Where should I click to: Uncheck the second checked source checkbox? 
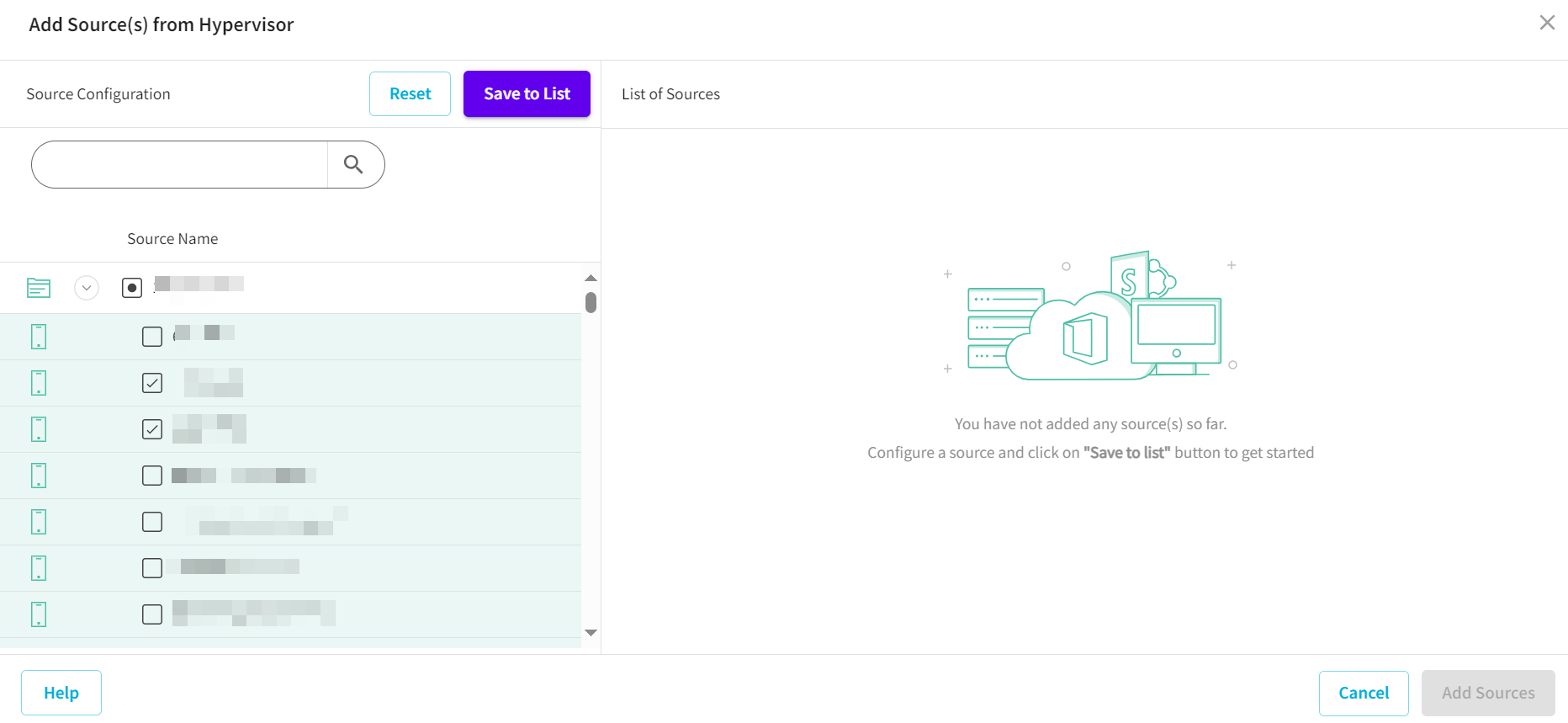click(152, 429)
